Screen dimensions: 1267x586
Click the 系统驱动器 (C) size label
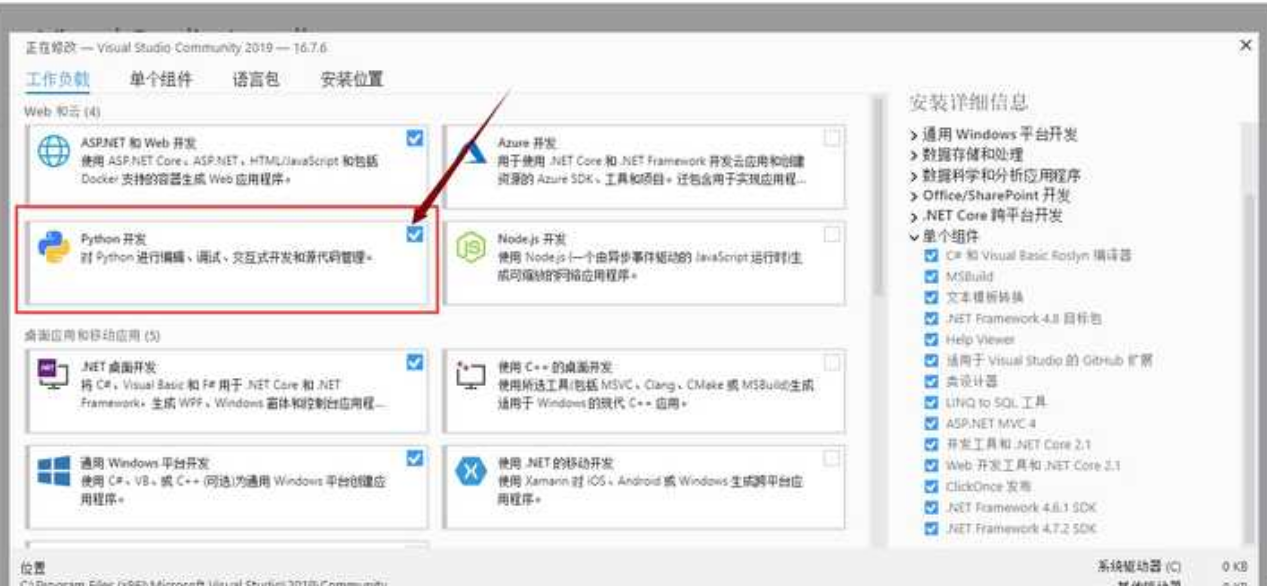1139,566
